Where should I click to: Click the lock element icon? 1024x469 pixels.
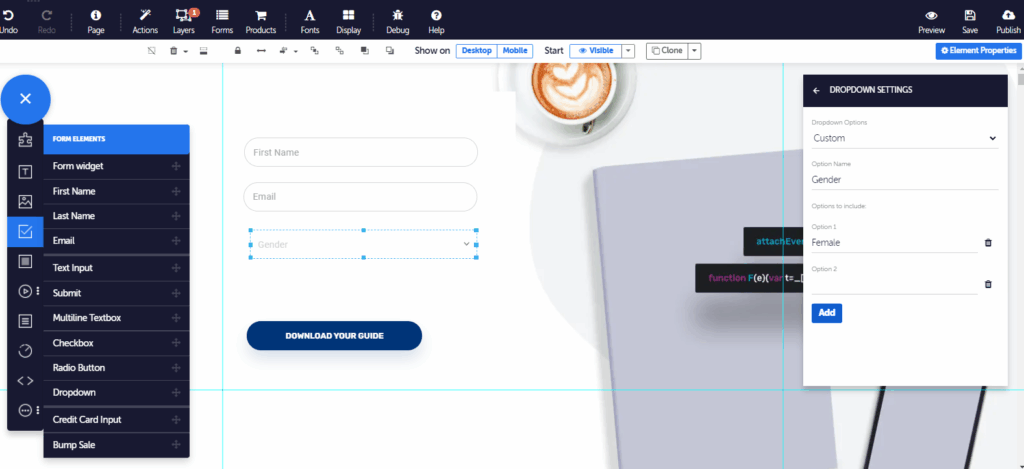click(237, 51)
